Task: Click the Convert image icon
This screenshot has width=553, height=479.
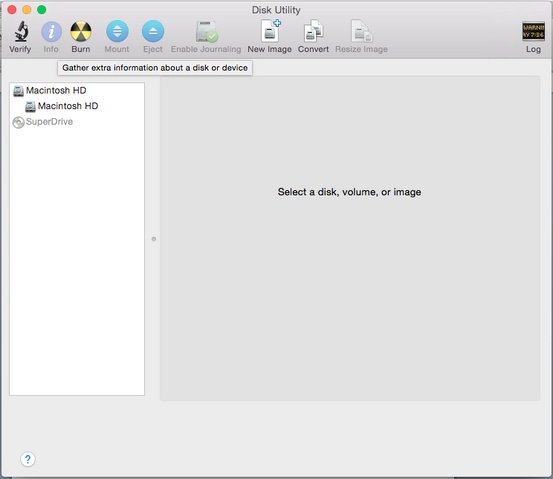Action: (314, 31)
